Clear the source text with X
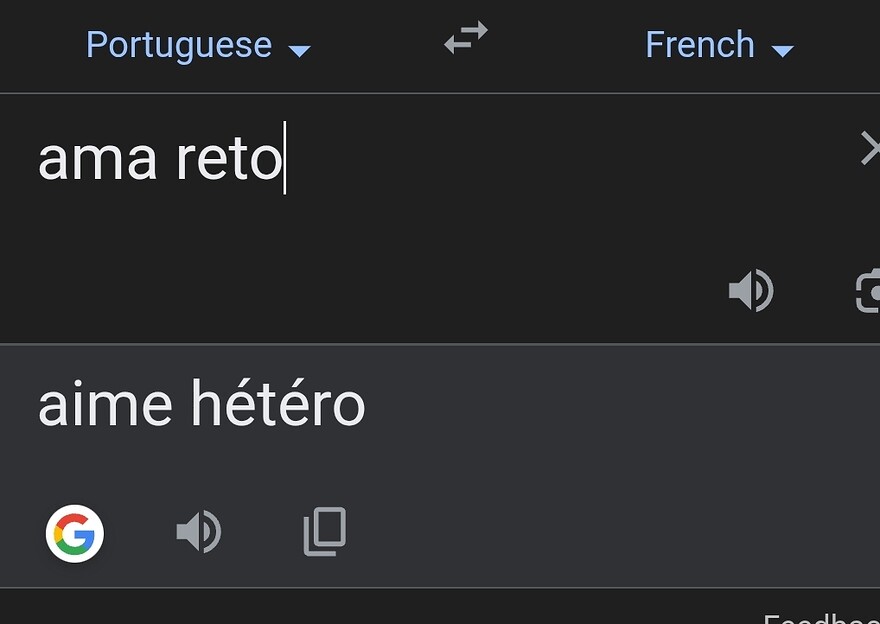This screenshot has height=624, width=880. (x=870, y=150)
